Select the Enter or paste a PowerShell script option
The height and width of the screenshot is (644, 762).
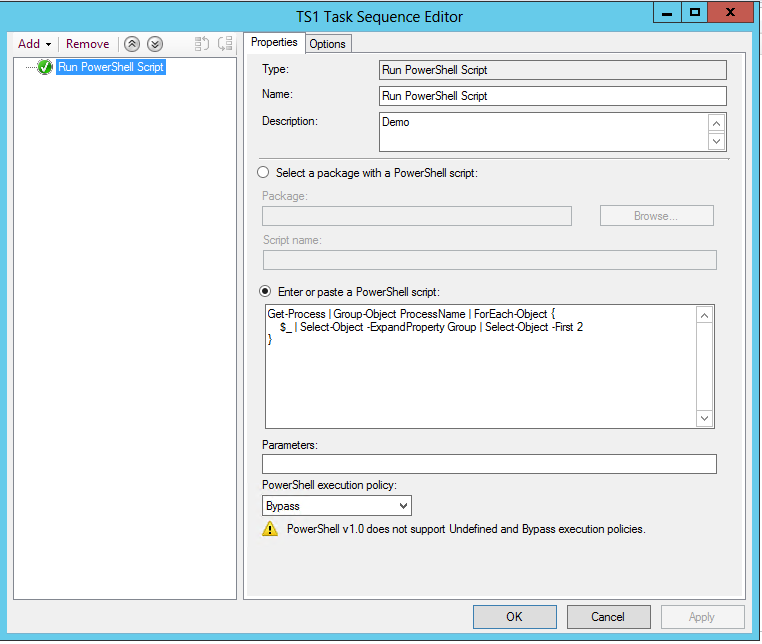(265, 291)
